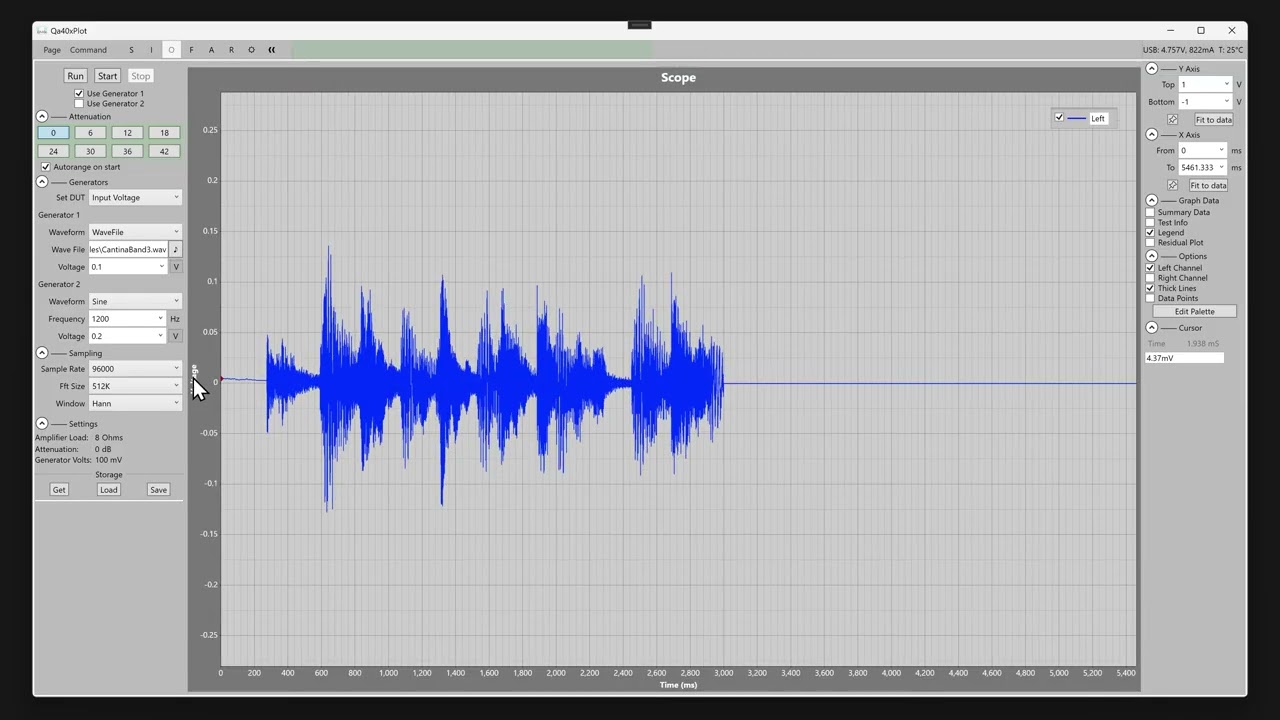Click the Stop button
This screenshot has width=1280, height=720.
(140, 76)
